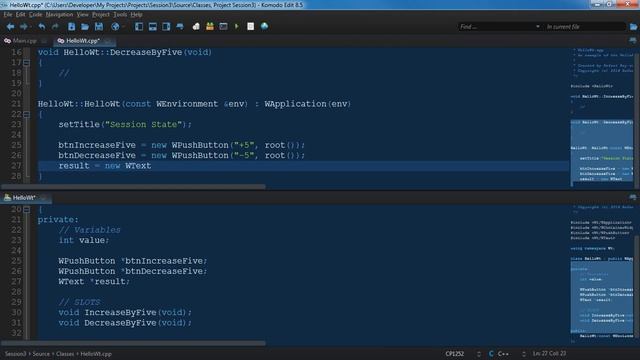Undo the last edit

pos(42,27)
